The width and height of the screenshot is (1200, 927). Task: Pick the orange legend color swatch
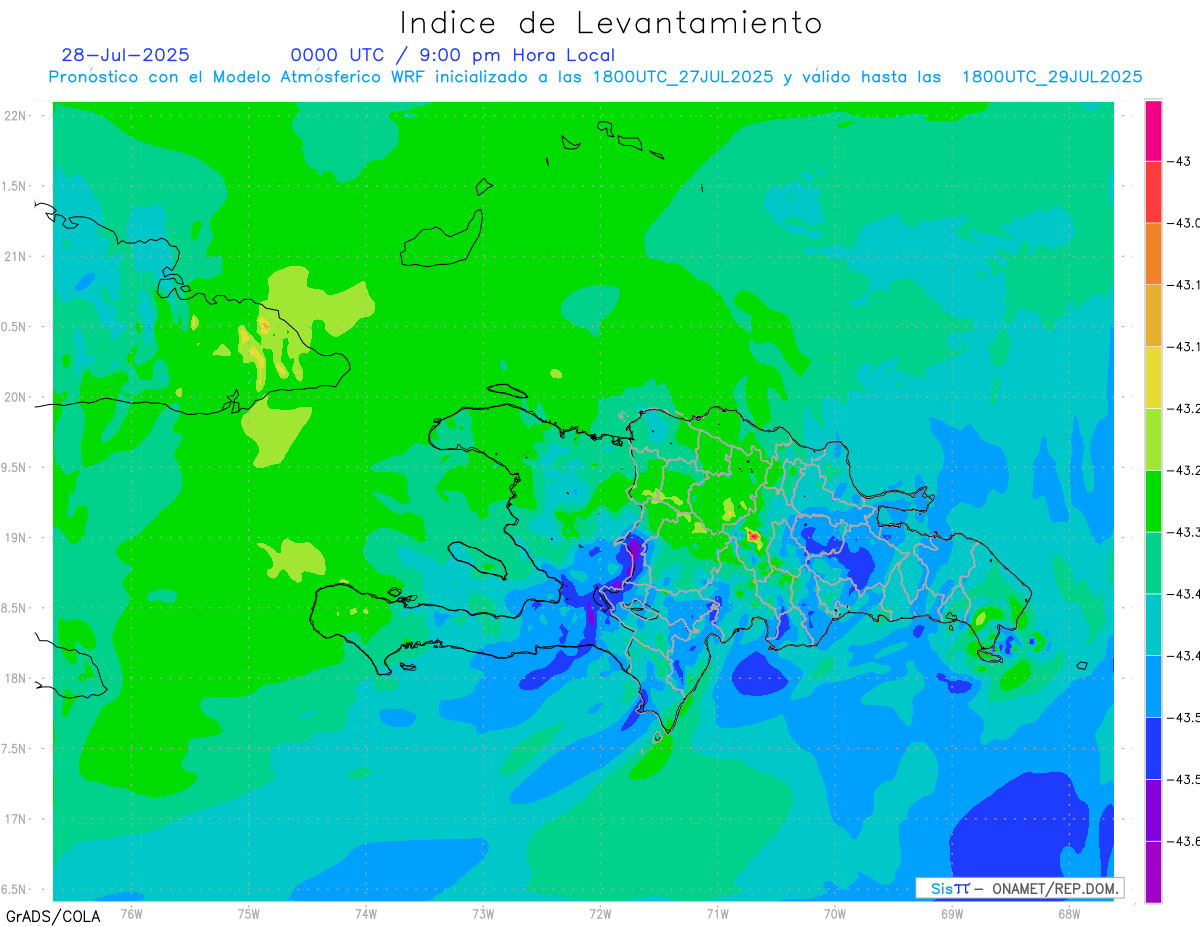tap(1153, 253)
